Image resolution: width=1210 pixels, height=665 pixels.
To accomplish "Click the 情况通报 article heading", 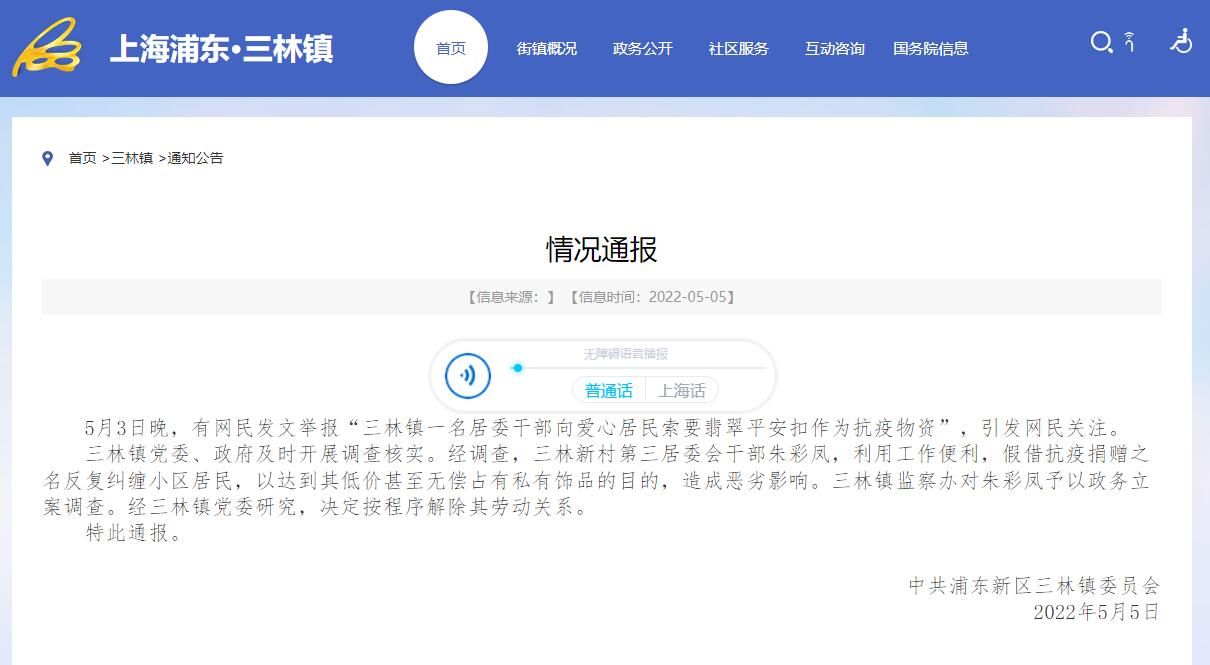I will point(601,249).
